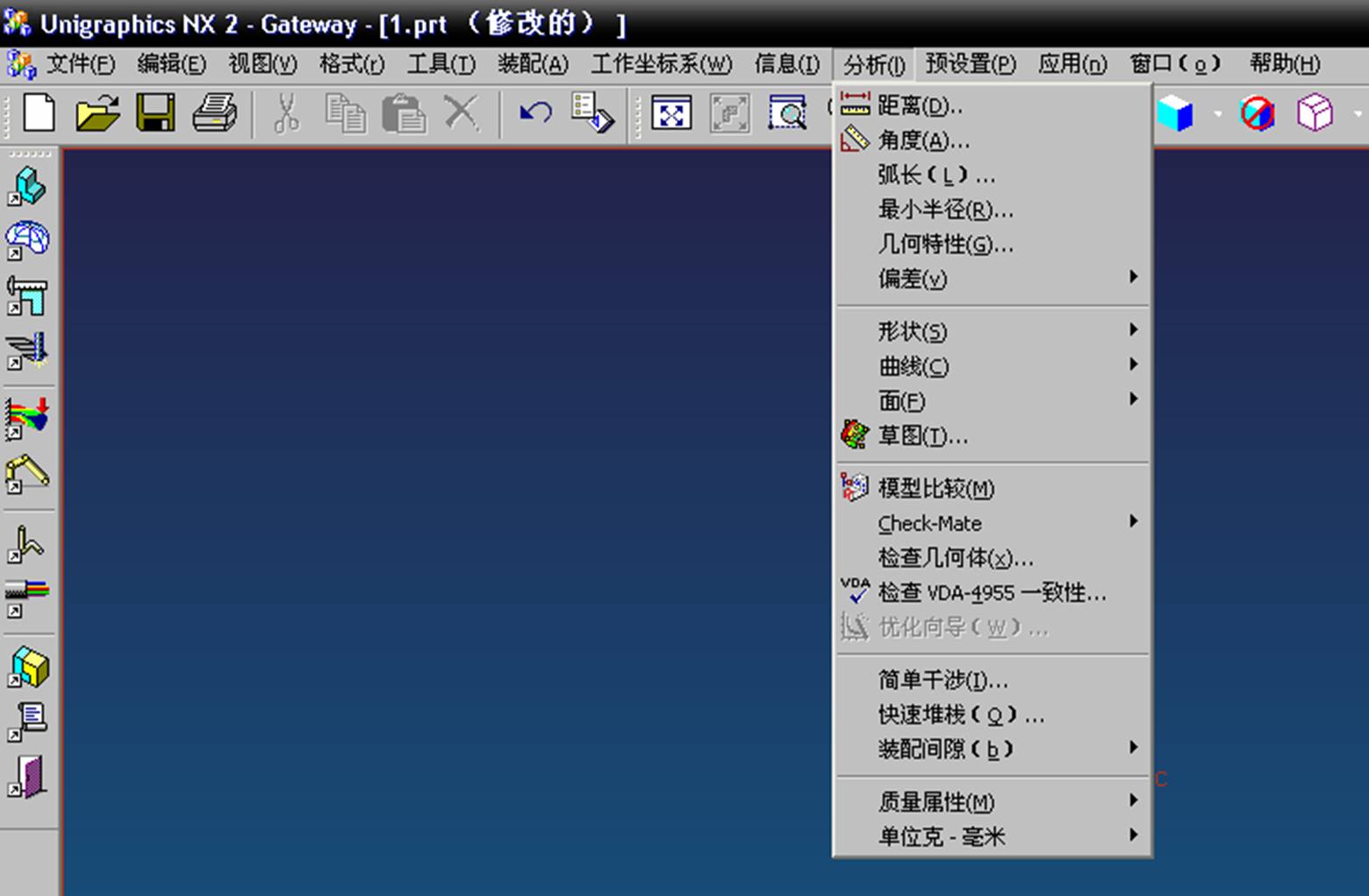Image resolution: width=1369 pixels, height=896 pixels.
Task: Select the 弧长(L) menu entry
Action: click(993, 176)
